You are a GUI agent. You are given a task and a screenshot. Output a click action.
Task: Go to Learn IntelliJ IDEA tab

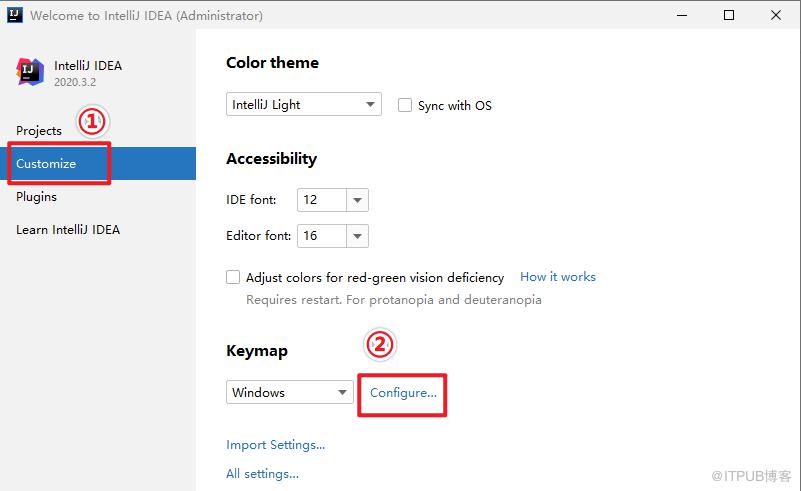[68, 229]
